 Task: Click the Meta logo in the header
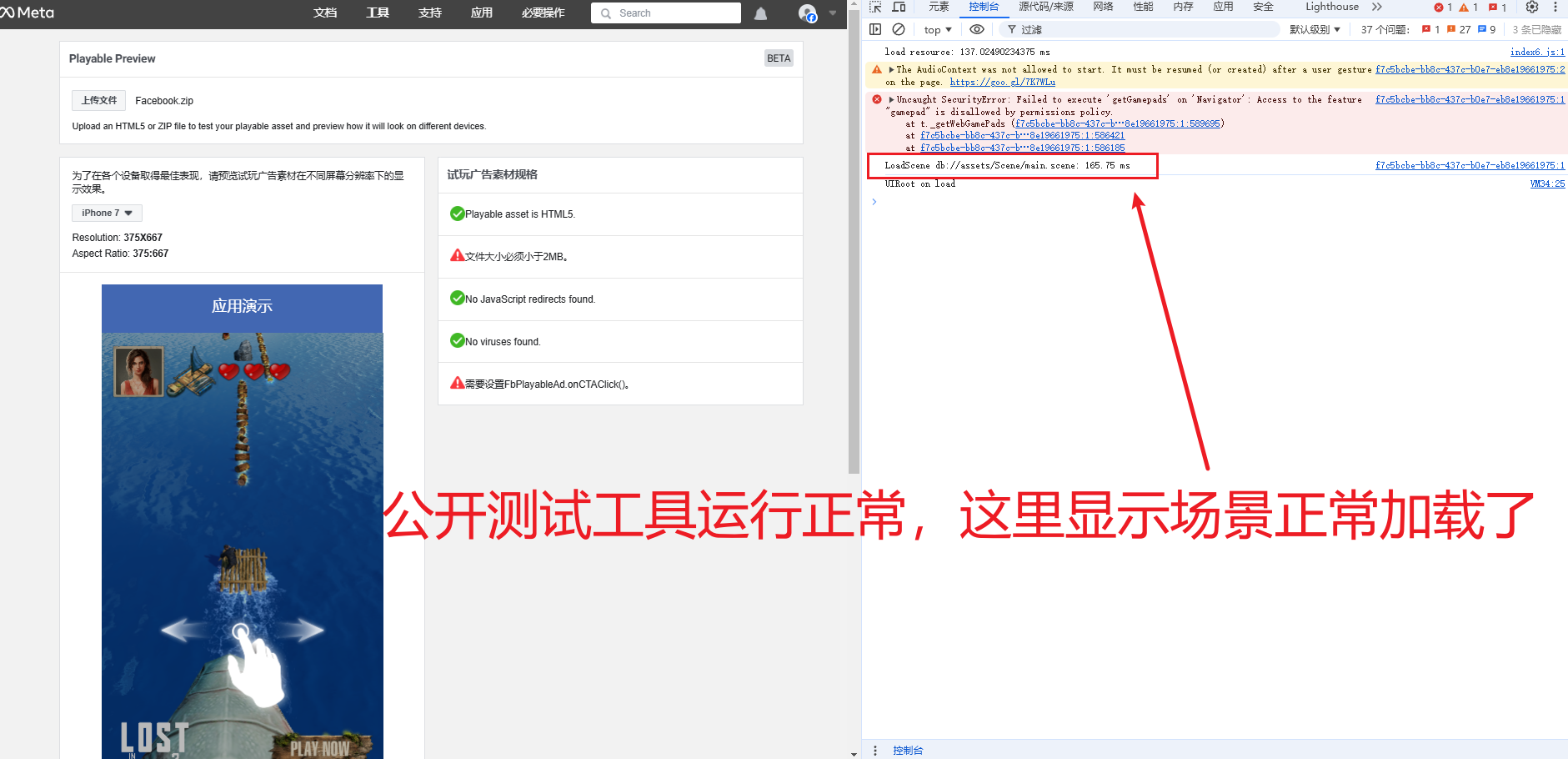[27, 13]
